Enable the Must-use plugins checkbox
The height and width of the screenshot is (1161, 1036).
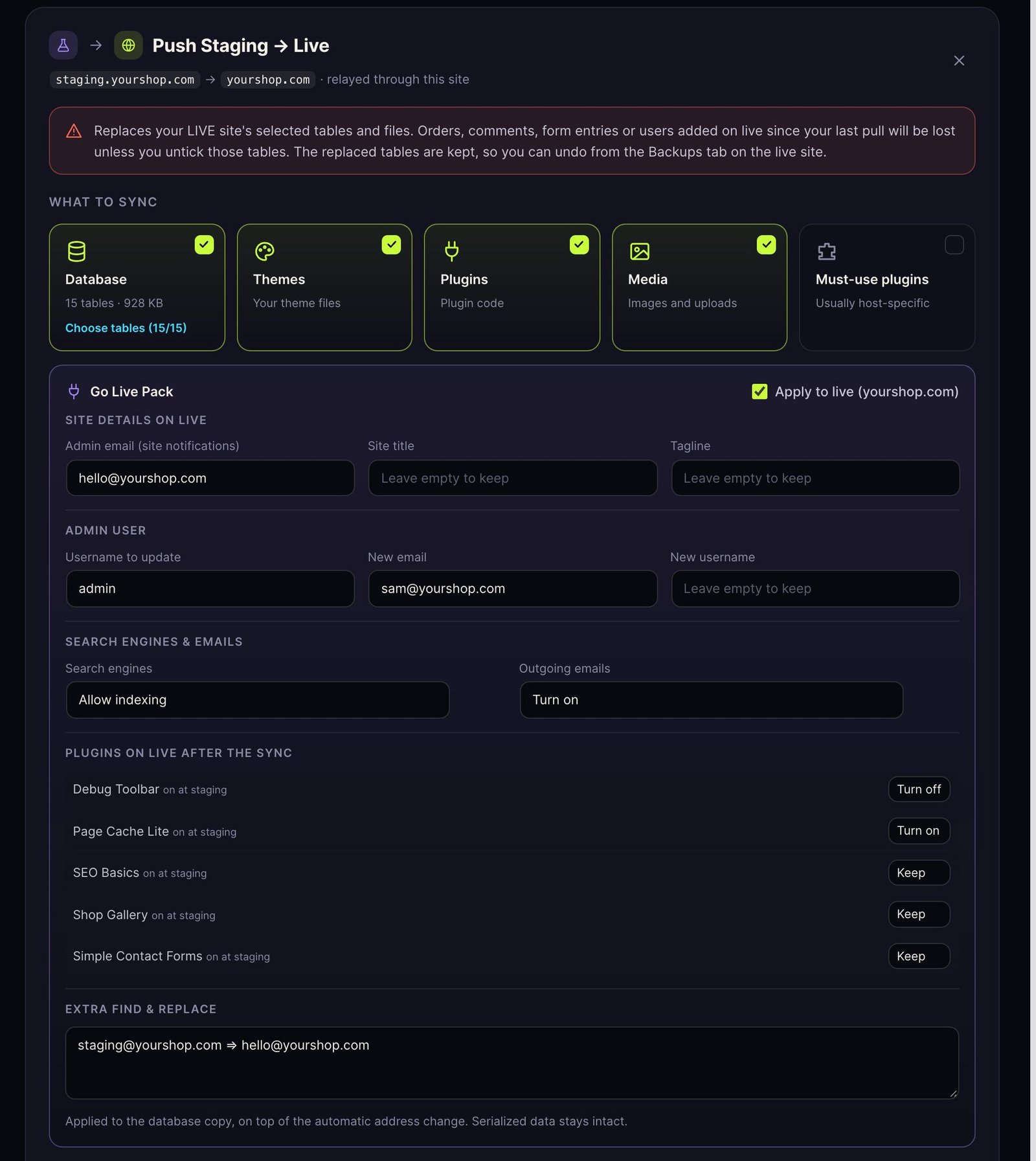pos(954,245)
